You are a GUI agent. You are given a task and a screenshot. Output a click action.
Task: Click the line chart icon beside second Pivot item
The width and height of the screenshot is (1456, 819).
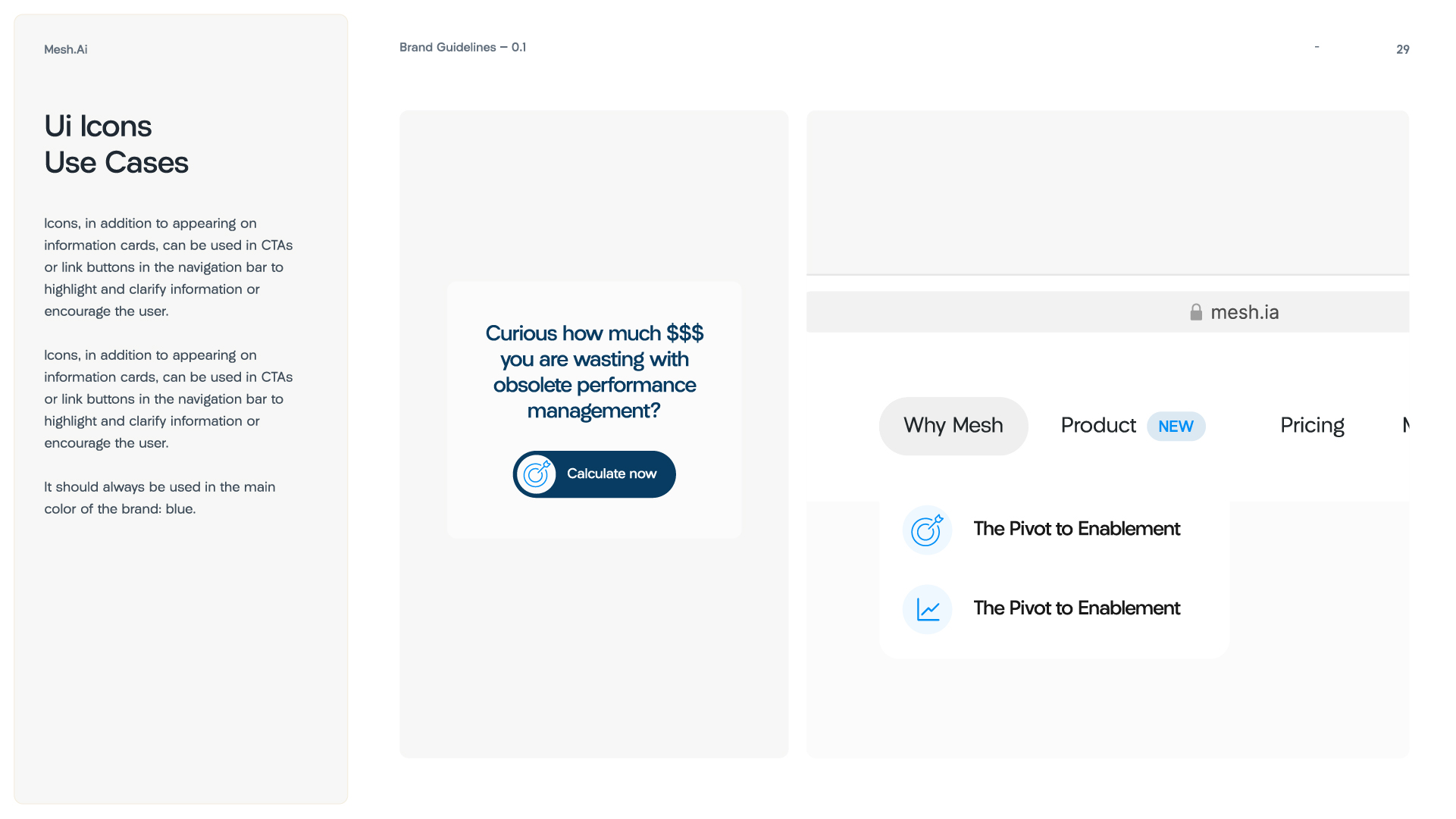(927, 609)
